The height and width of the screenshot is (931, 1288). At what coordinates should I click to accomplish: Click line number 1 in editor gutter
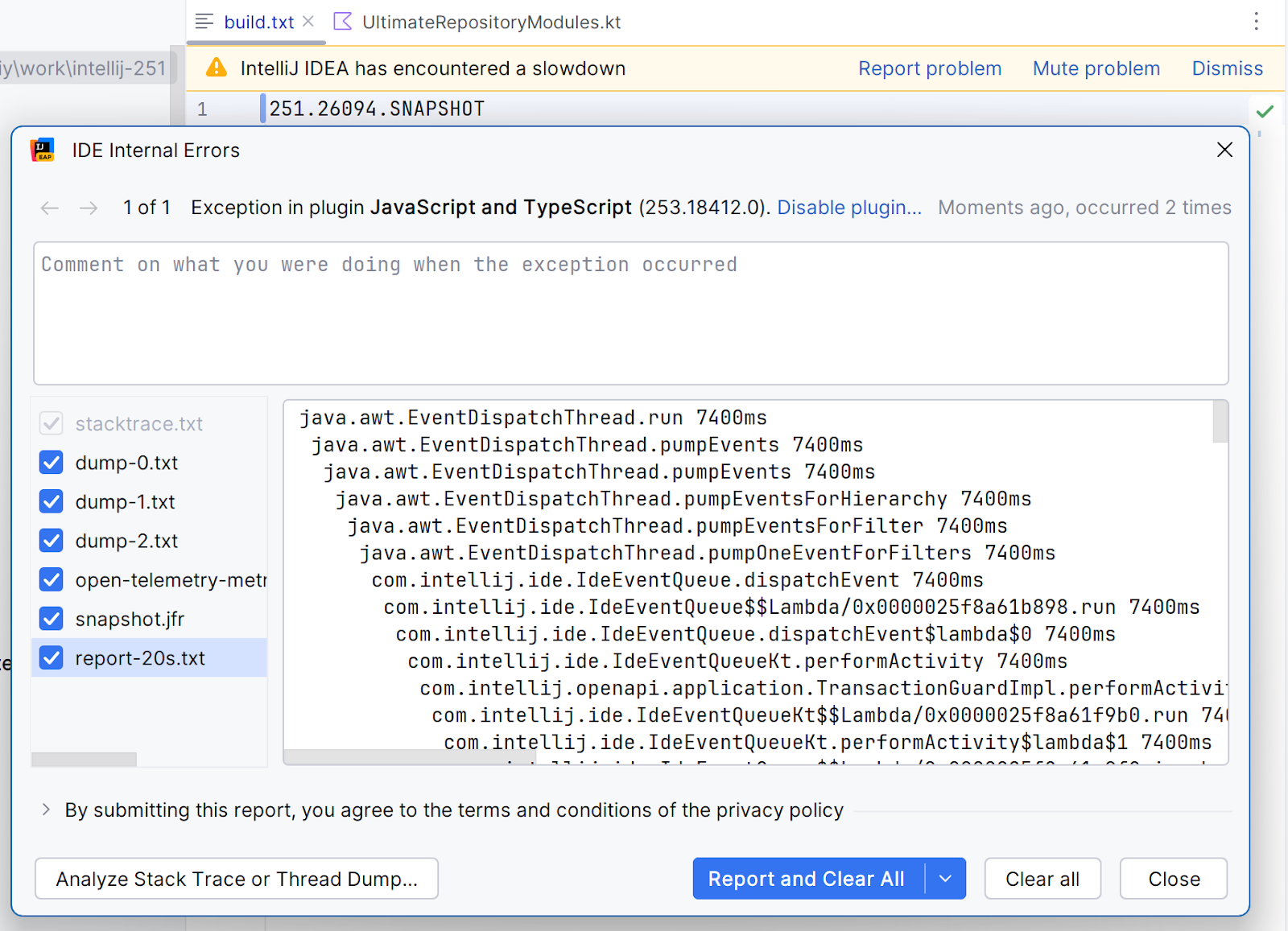tap(202, 109)
